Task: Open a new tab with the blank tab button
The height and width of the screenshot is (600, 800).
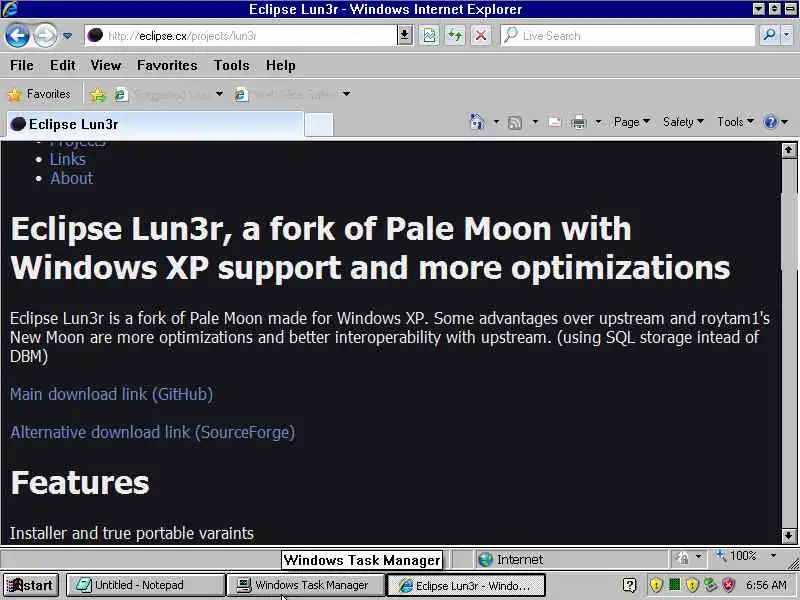Action: pos(319,125)
